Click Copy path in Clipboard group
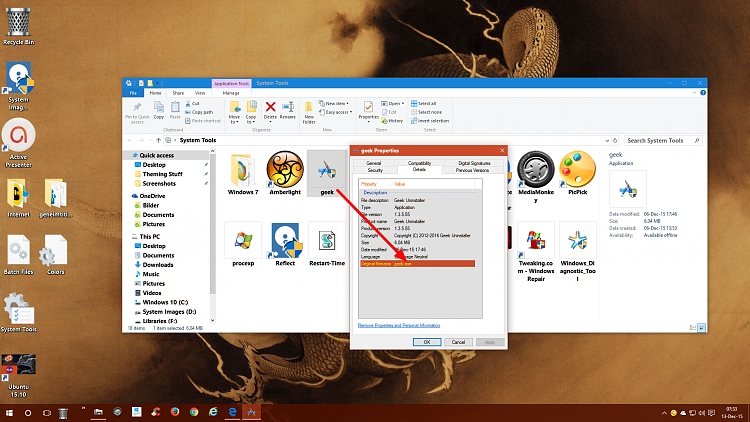The image size is (750, 422). (x=199, y=112)
